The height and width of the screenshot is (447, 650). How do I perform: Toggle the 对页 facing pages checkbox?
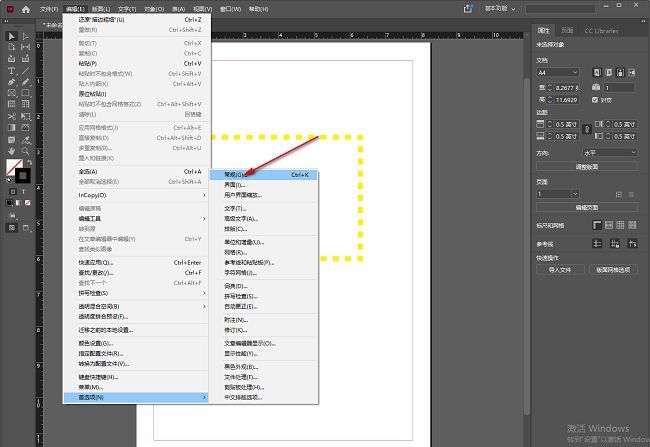pyautogui.click(x=596, y=100)
